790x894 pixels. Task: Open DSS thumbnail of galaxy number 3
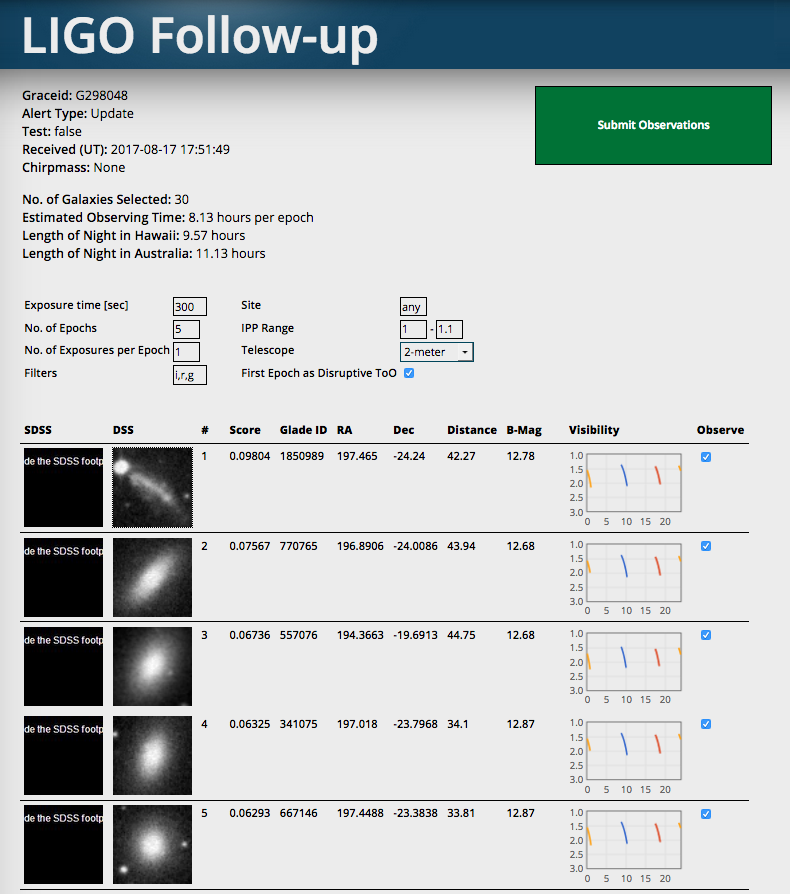click(152, 666)
